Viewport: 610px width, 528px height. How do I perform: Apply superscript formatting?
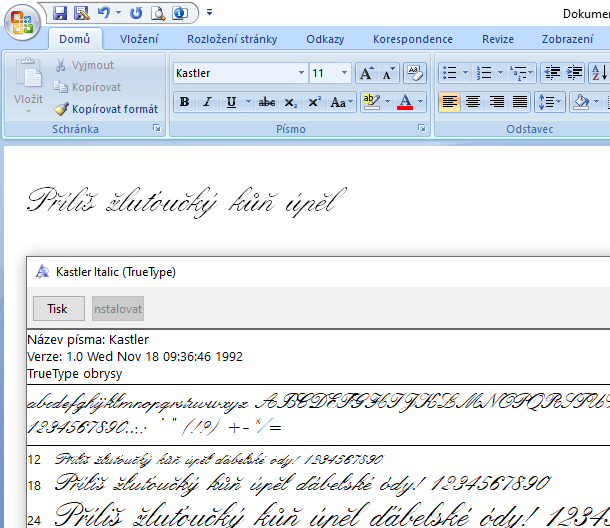tap(314, 102)
